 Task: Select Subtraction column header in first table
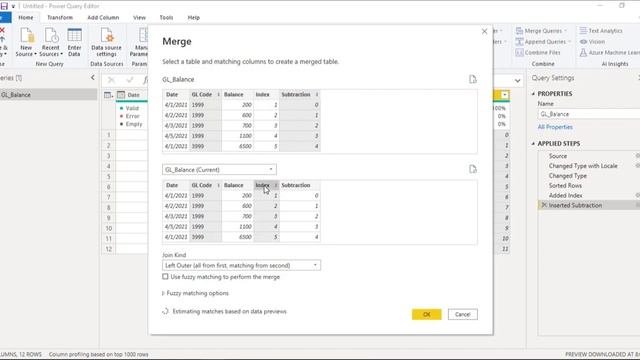300,94
